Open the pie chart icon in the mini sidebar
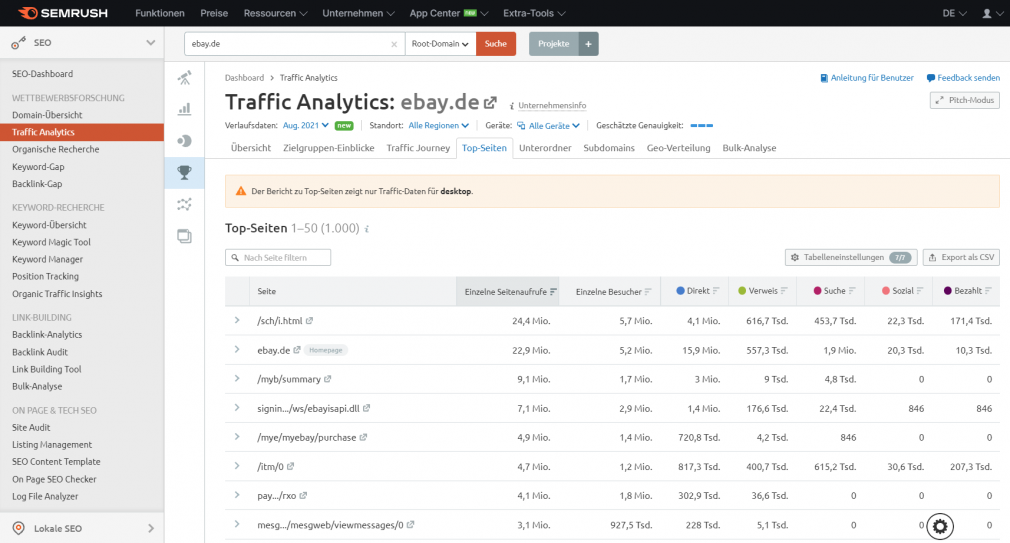 (x=185, y=140)
